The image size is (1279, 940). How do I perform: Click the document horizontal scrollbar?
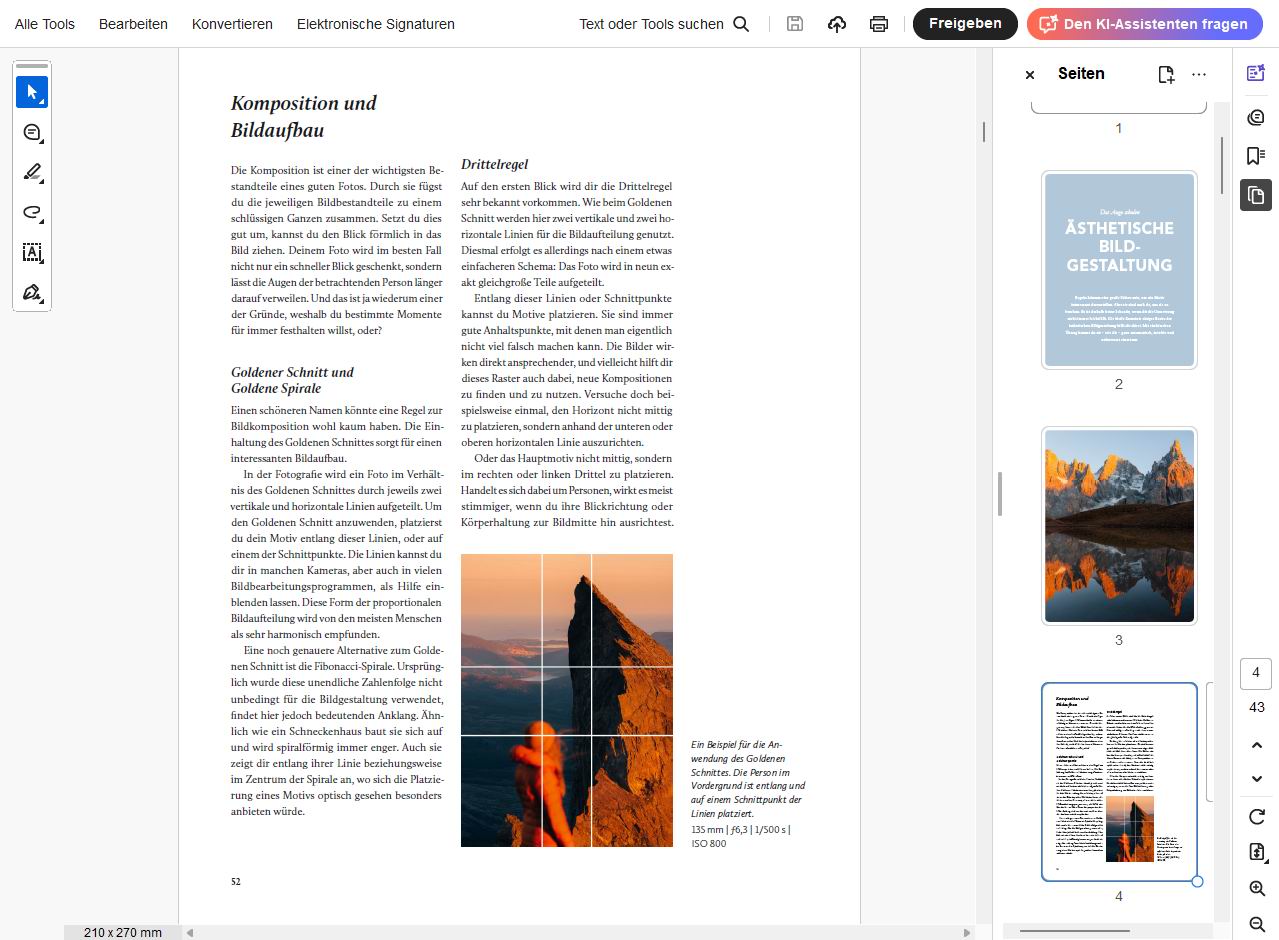(579, 932)
